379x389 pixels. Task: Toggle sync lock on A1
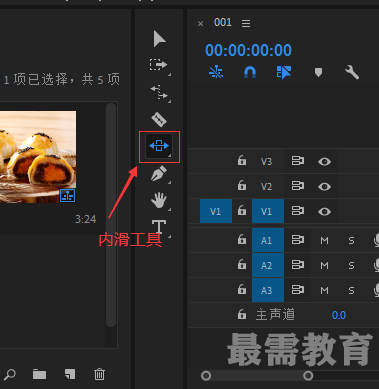pos(298,240)
